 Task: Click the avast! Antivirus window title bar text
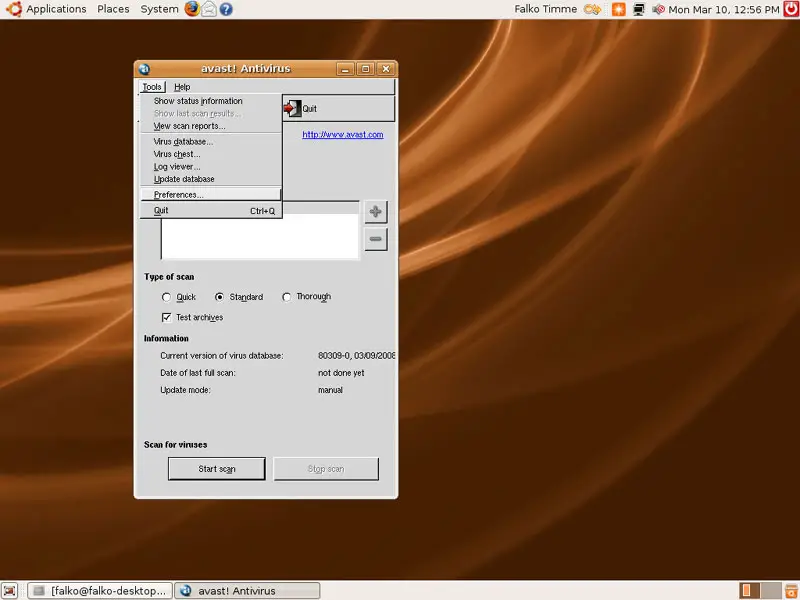coord(246,69)
